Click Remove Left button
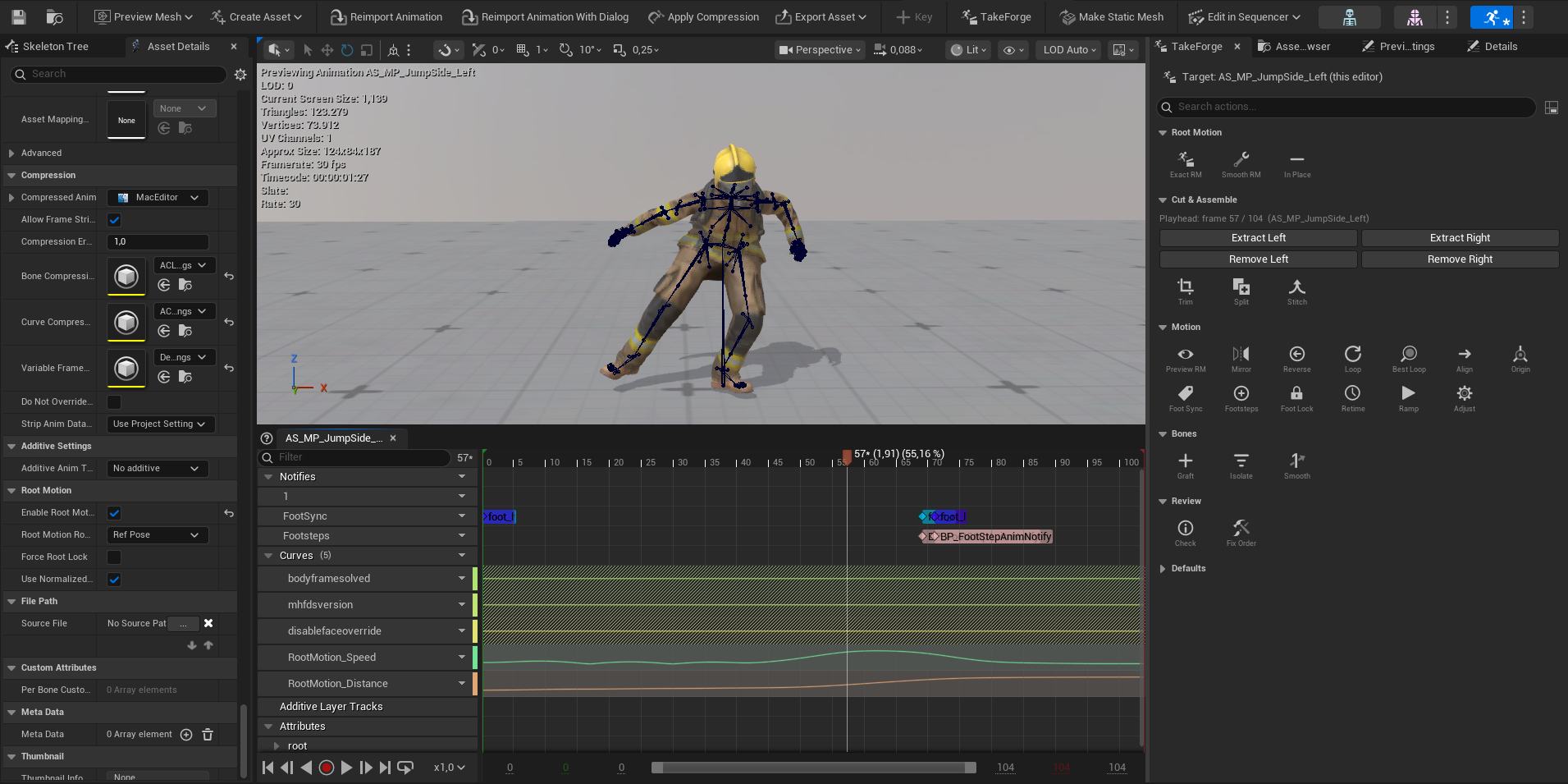The height and width of the screenshot is (784, 1568). [x=1258, y=259]
